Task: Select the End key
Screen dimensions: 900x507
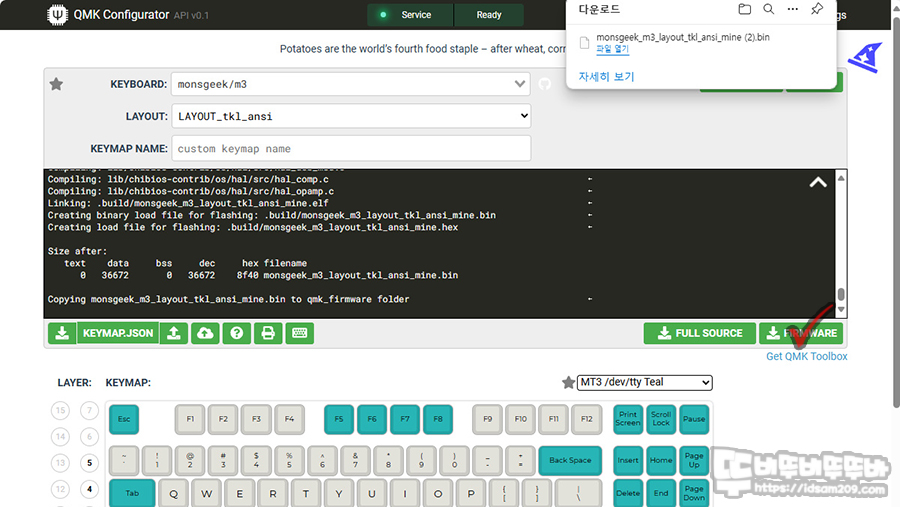Action: click(661, 493)
